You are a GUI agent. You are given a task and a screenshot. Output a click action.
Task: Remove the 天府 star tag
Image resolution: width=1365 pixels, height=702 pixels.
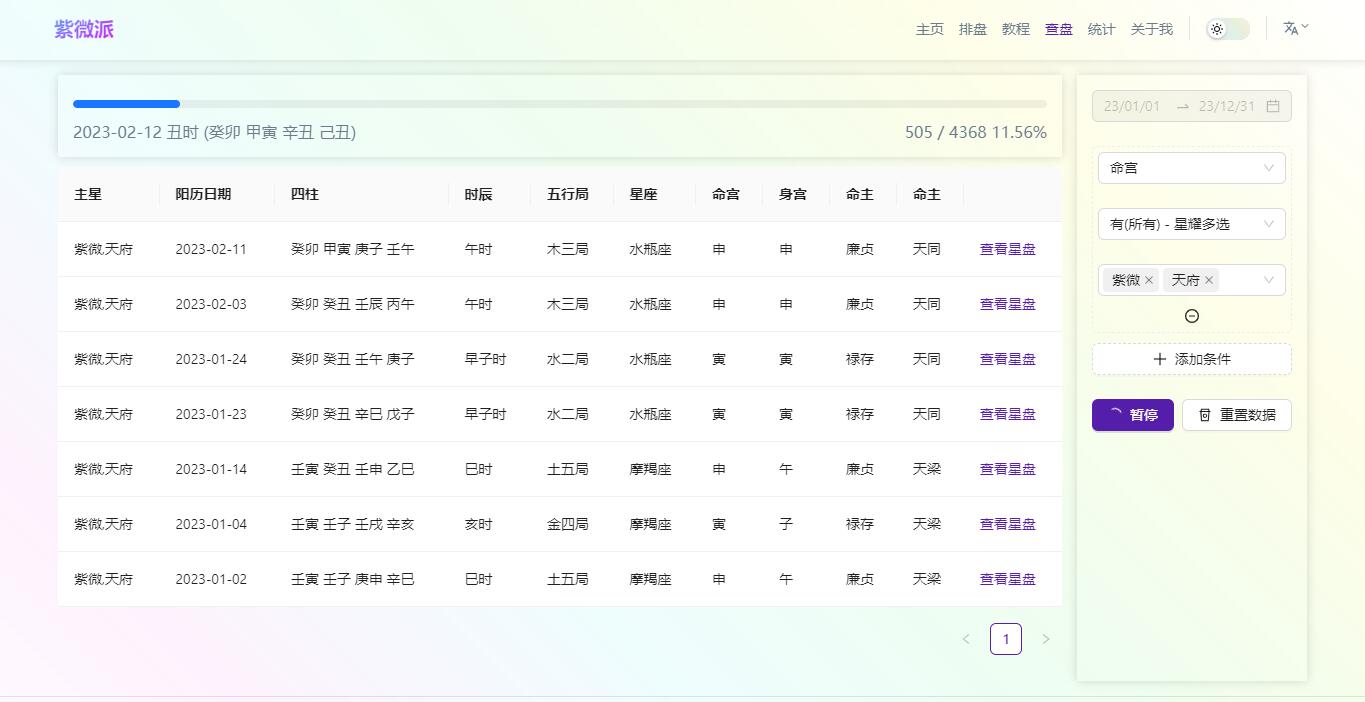tap(1209, 280)
